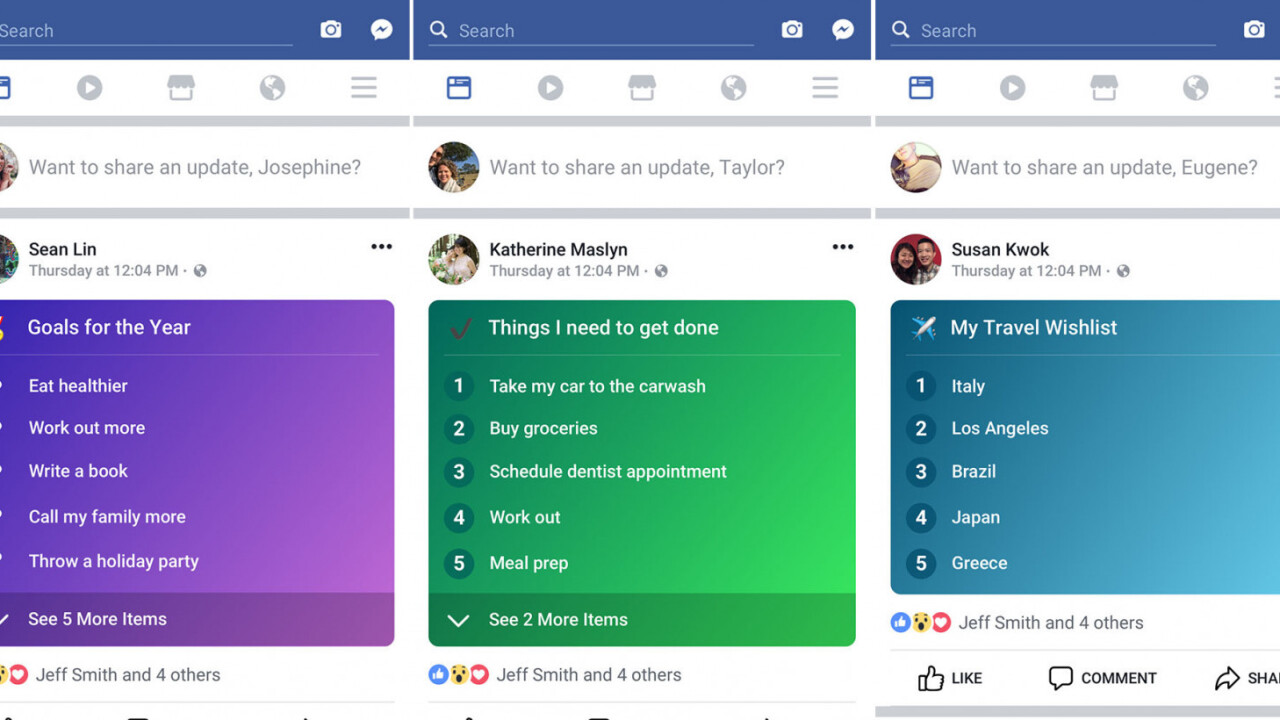
Task: Open notifications via the globe icon
Action: 733,87
